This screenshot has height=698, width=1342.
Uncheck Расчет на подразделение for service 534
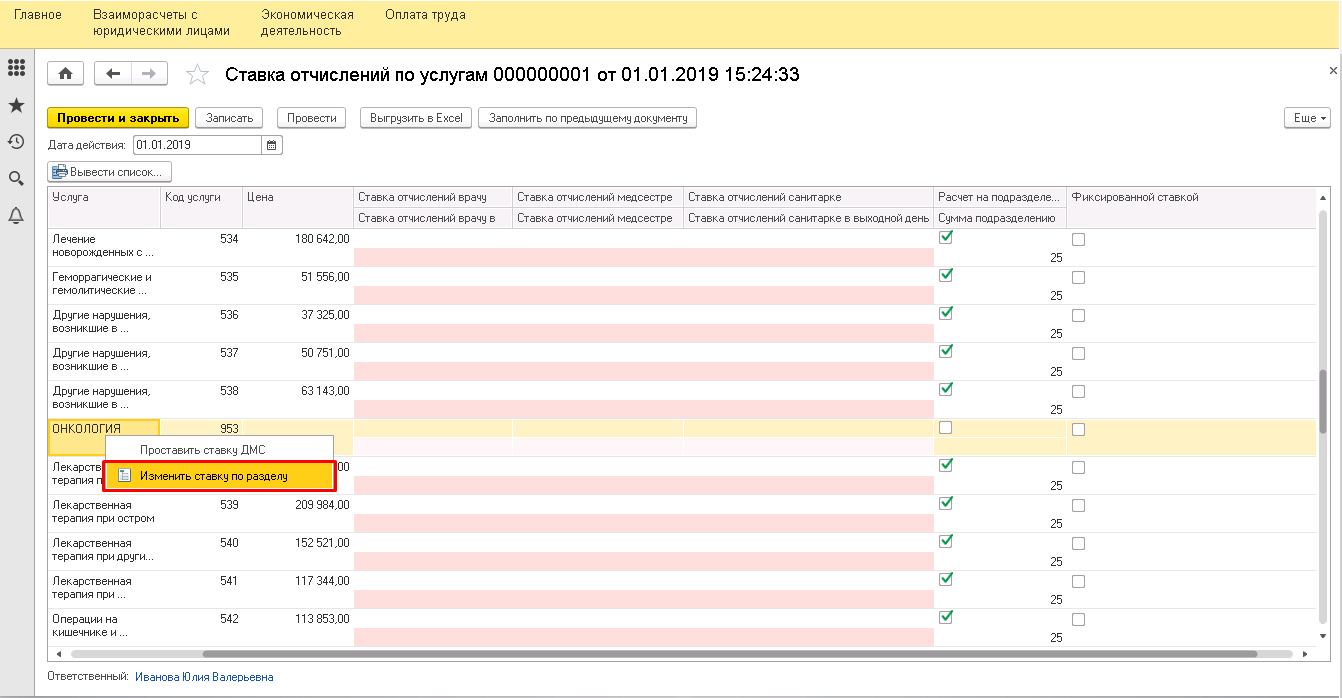tap(946, 238)
